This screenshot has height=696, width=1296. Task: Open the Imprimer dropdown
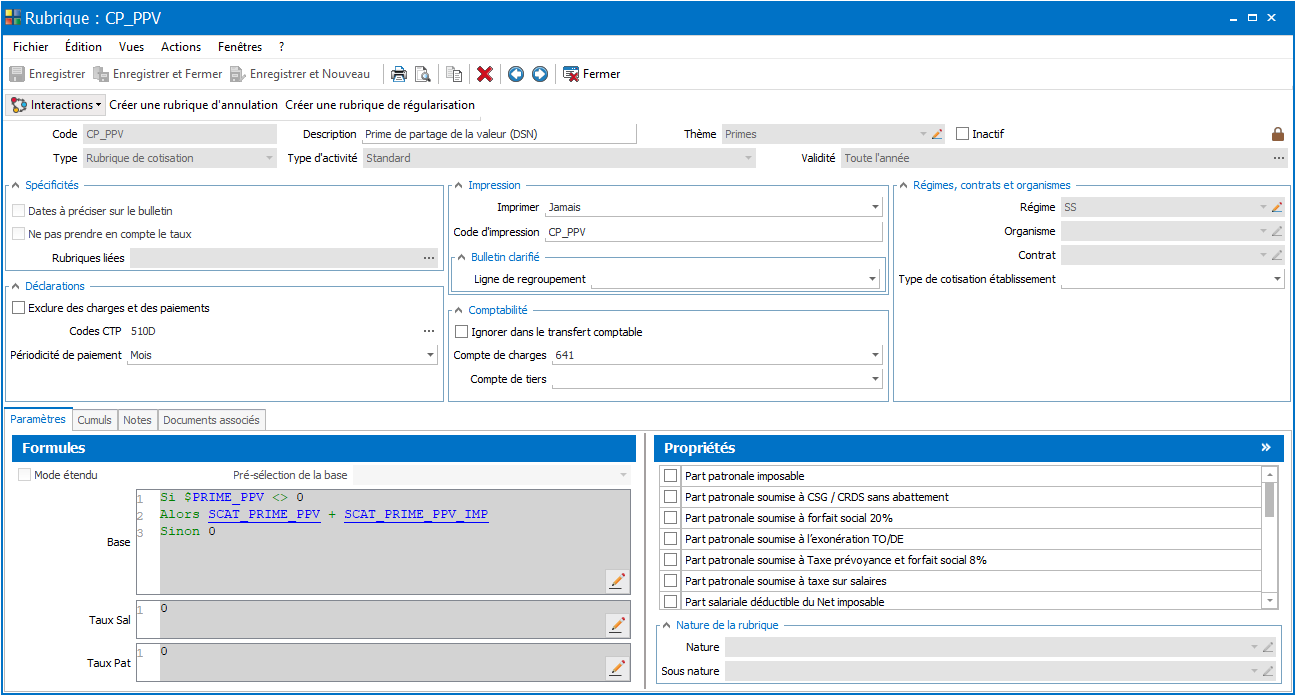(x=876, y=207)
